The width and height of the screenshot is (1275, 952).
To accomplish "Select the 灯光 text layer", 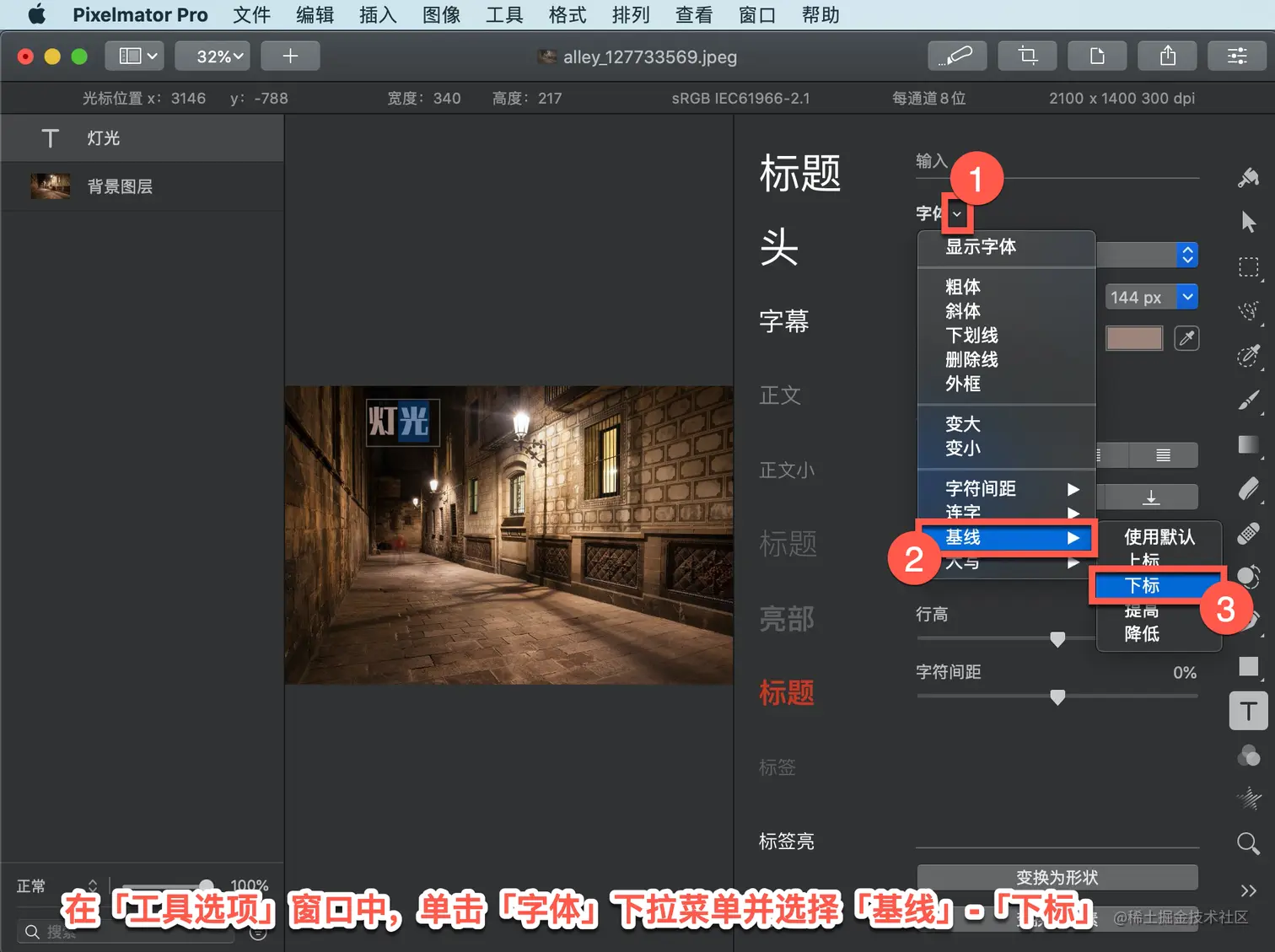I will [142, 138].
